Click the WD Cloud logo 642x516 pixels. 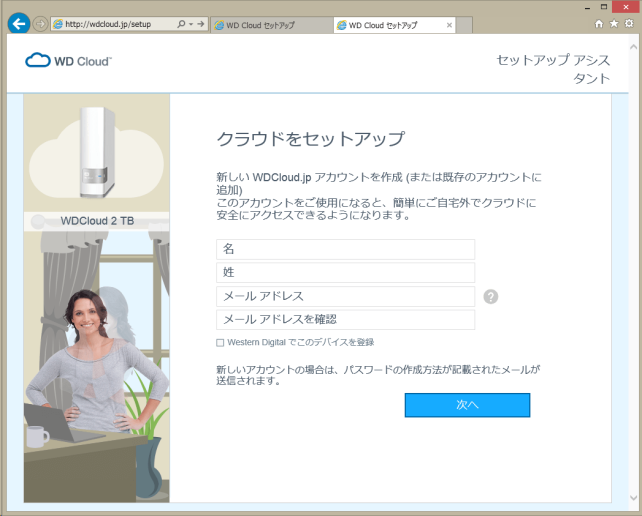(x=68, y=61)
